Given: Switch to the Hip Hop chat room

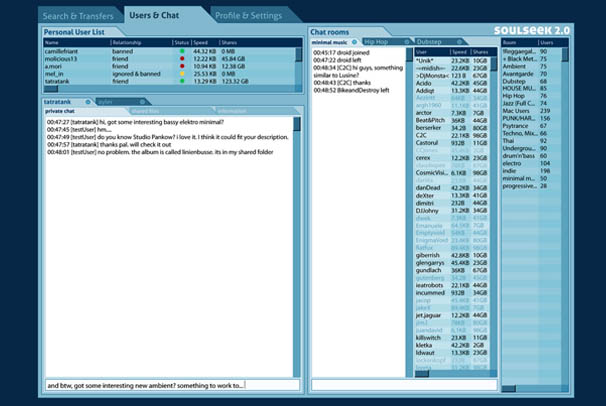Looking at the screenshot, I should pos(377,43).
